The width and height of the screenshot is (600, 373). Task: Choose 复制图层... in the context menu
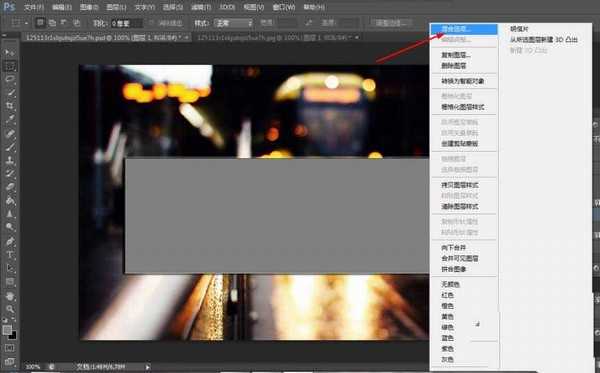[464, 55]
